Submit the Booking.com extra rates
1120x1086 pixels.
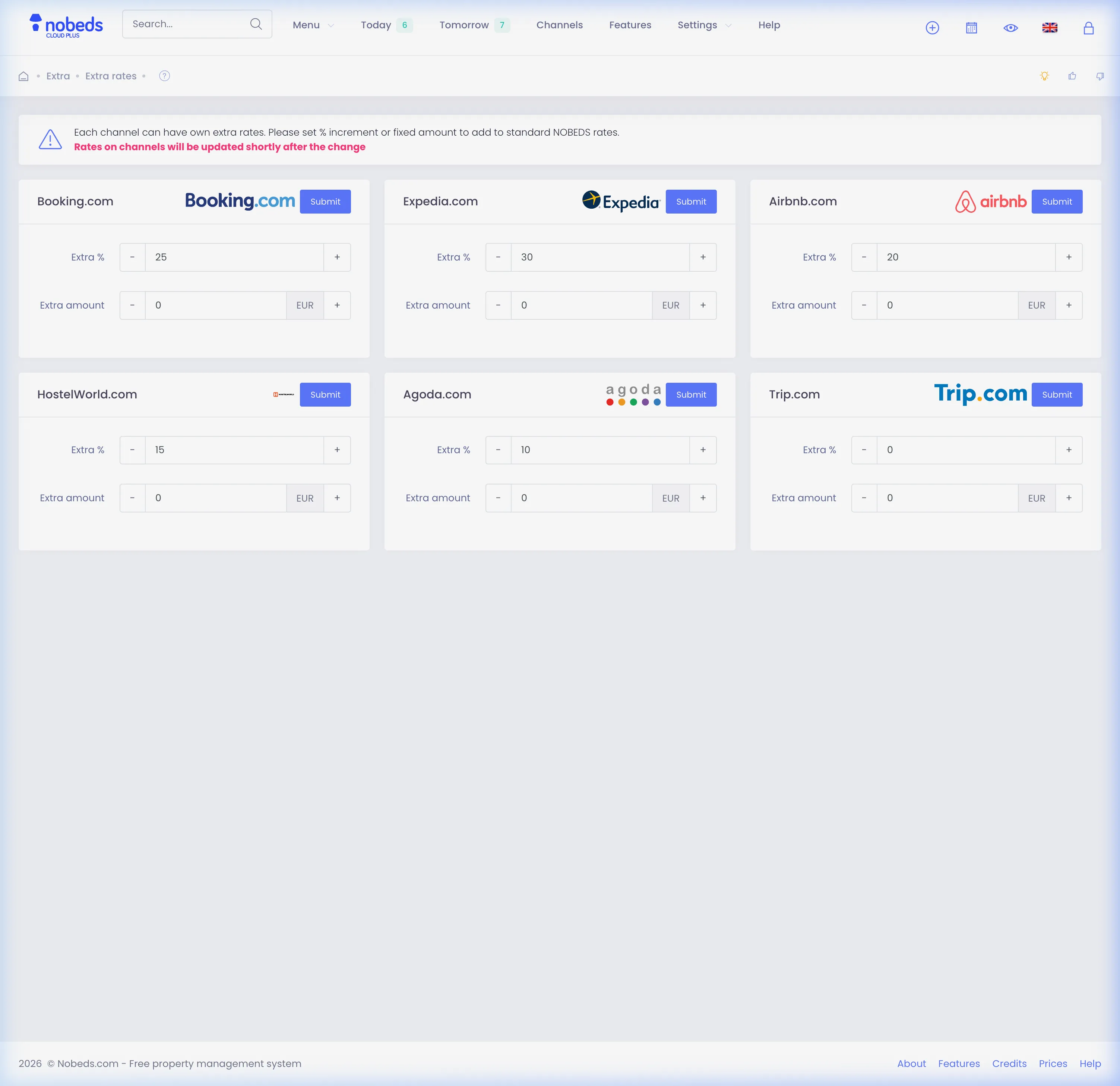(x=325, y=201)
